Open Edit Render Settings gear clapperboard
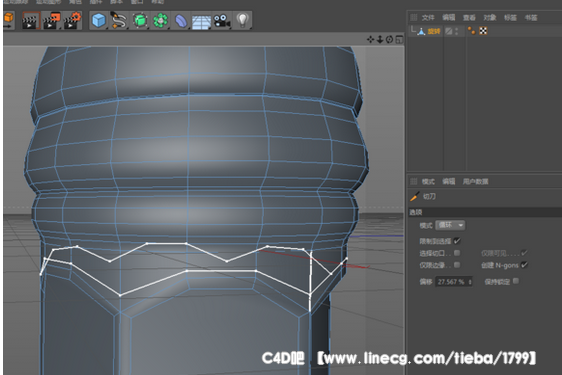 (72, 21)
